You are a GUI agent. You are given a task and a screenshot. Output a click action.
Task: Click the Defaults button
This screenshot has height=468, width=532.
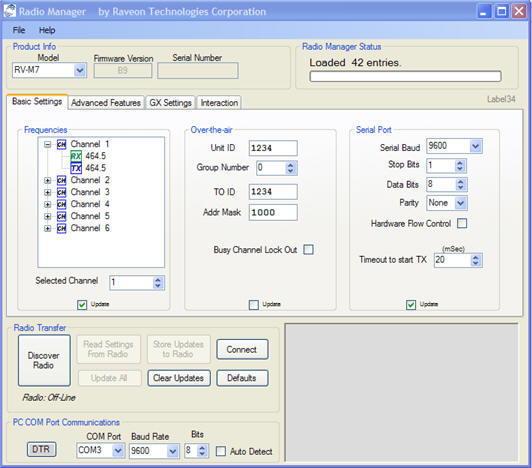coord(242,378)
